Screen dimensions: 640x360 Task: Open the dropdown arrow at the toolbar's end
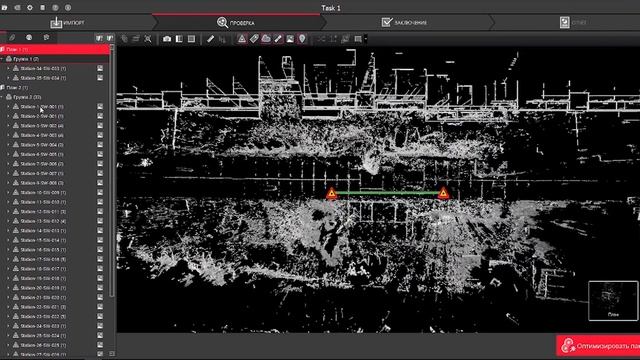[366, 39]
